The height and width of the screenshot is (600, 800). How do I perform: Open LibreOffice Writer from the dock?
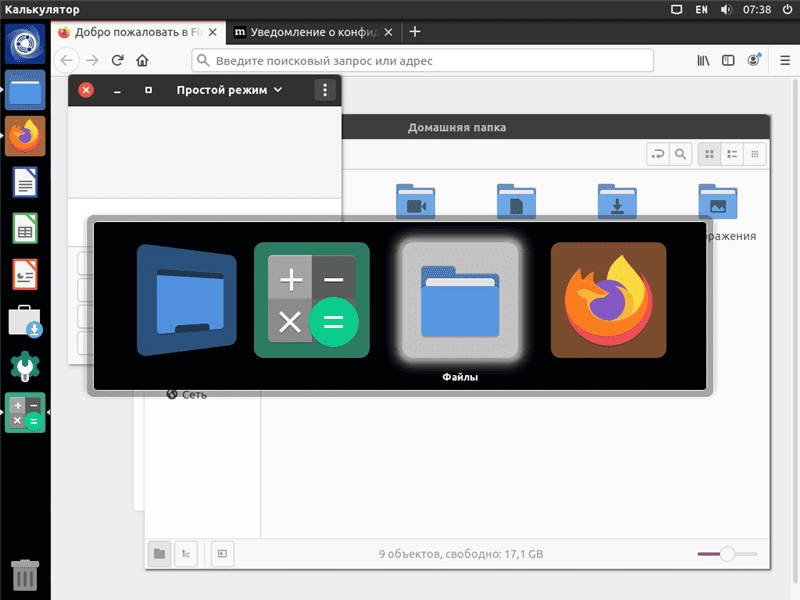(25, 182)
